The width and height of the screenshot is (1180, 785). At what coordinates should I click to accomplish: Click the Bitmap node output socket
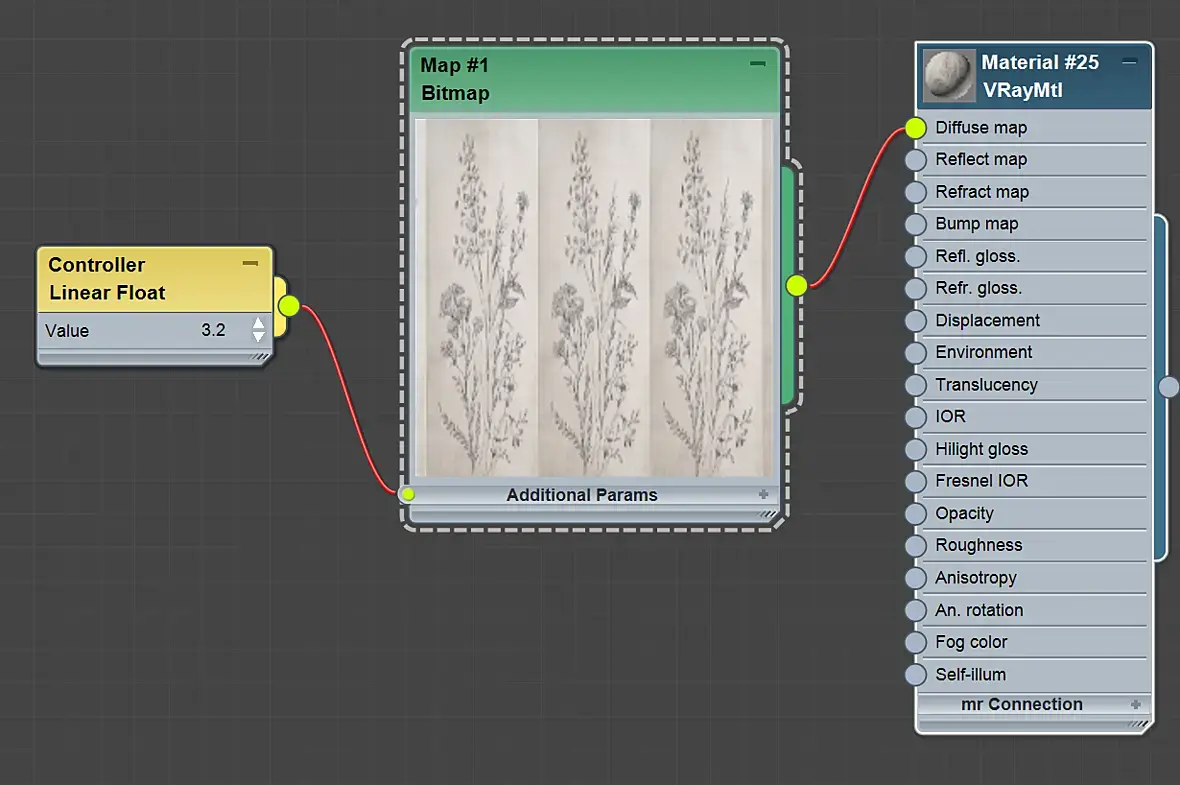(x=797, y=285)
